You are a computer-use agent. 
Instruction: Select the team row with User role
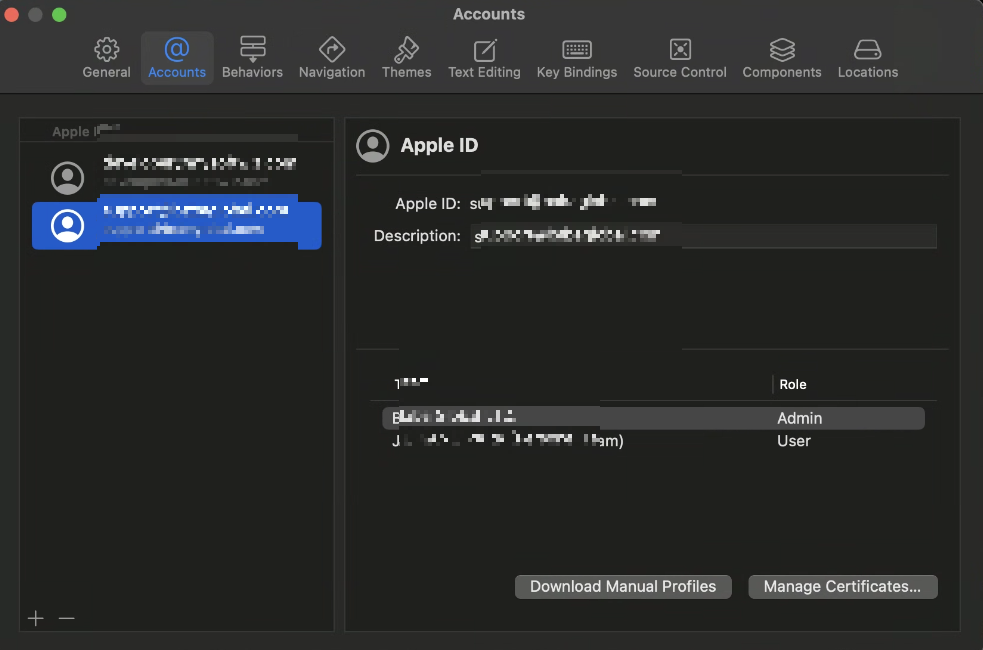(x=653, y=441)
